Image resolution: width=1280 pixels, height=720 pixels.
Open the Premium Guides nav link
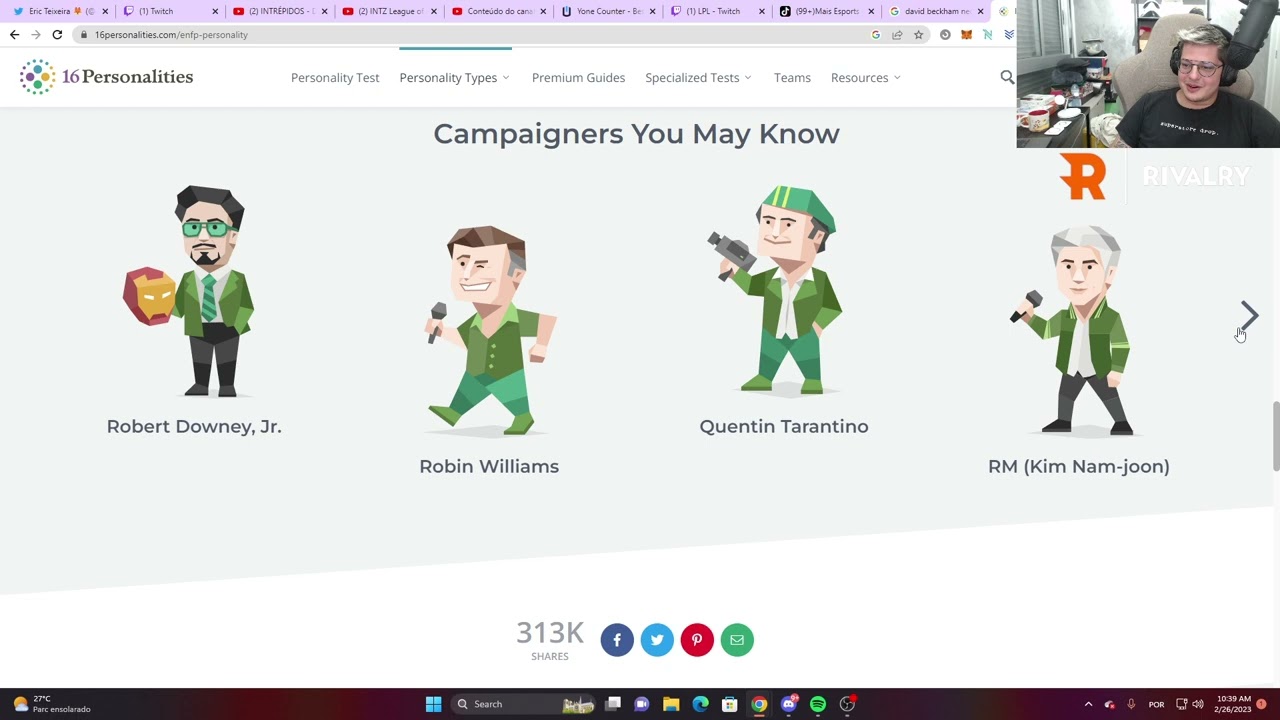click(x=578, y=77)
